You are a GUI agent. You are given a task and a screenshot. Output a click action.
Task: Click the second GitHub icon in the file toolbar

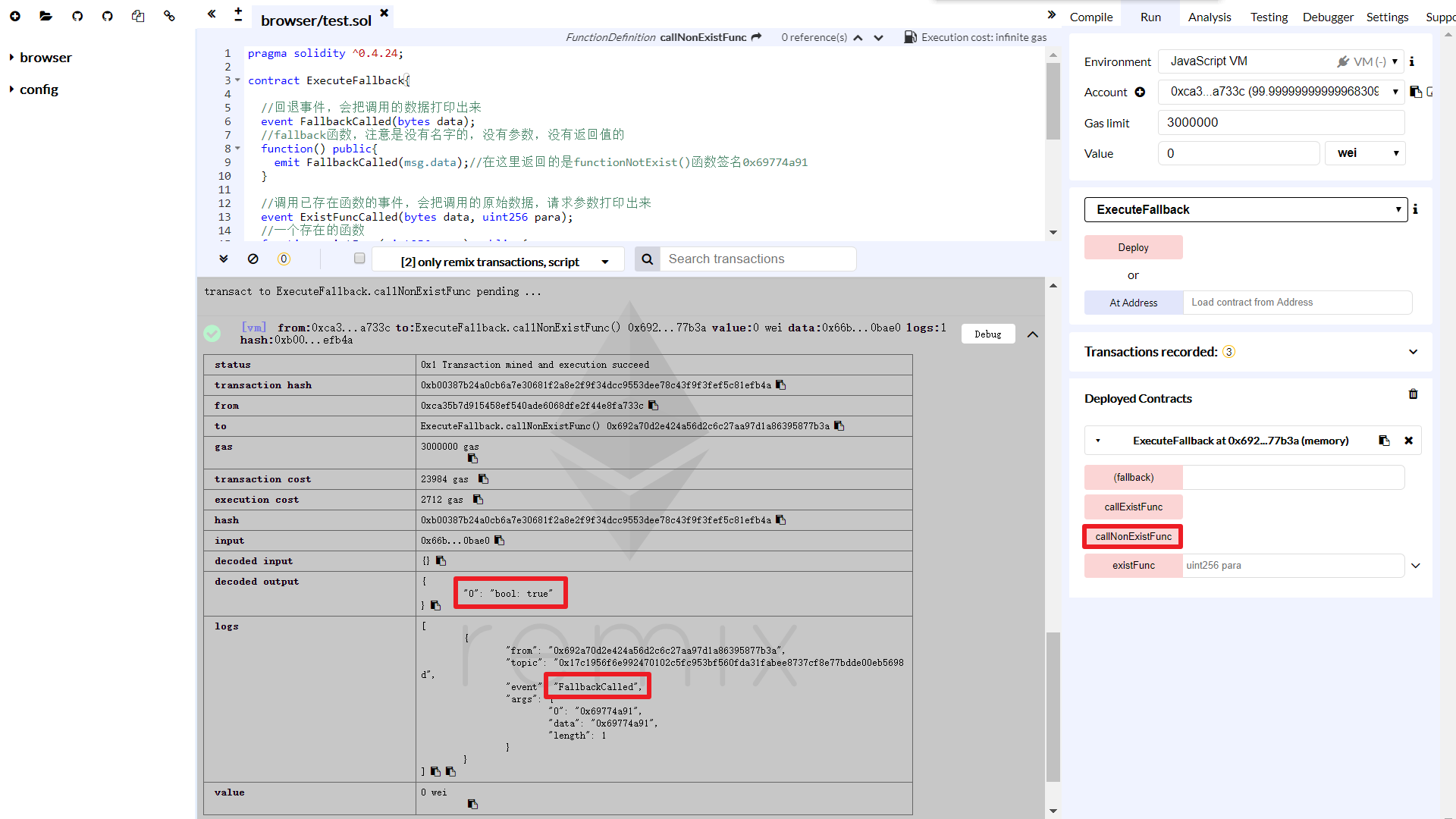click(108, 16)
